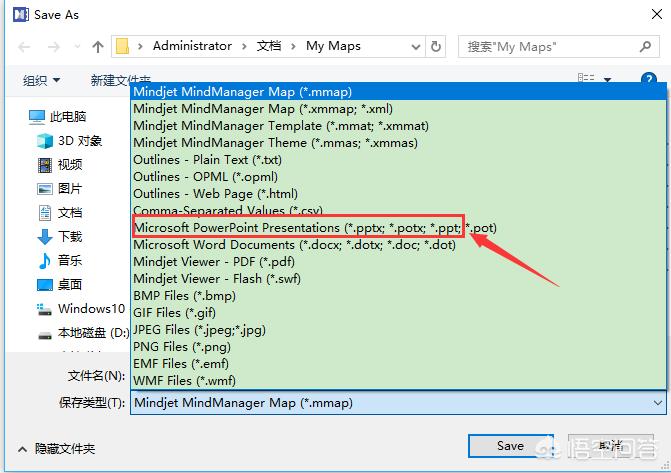Navigate to Administrator in the address path
671x473 pixels.
point(192,46)
